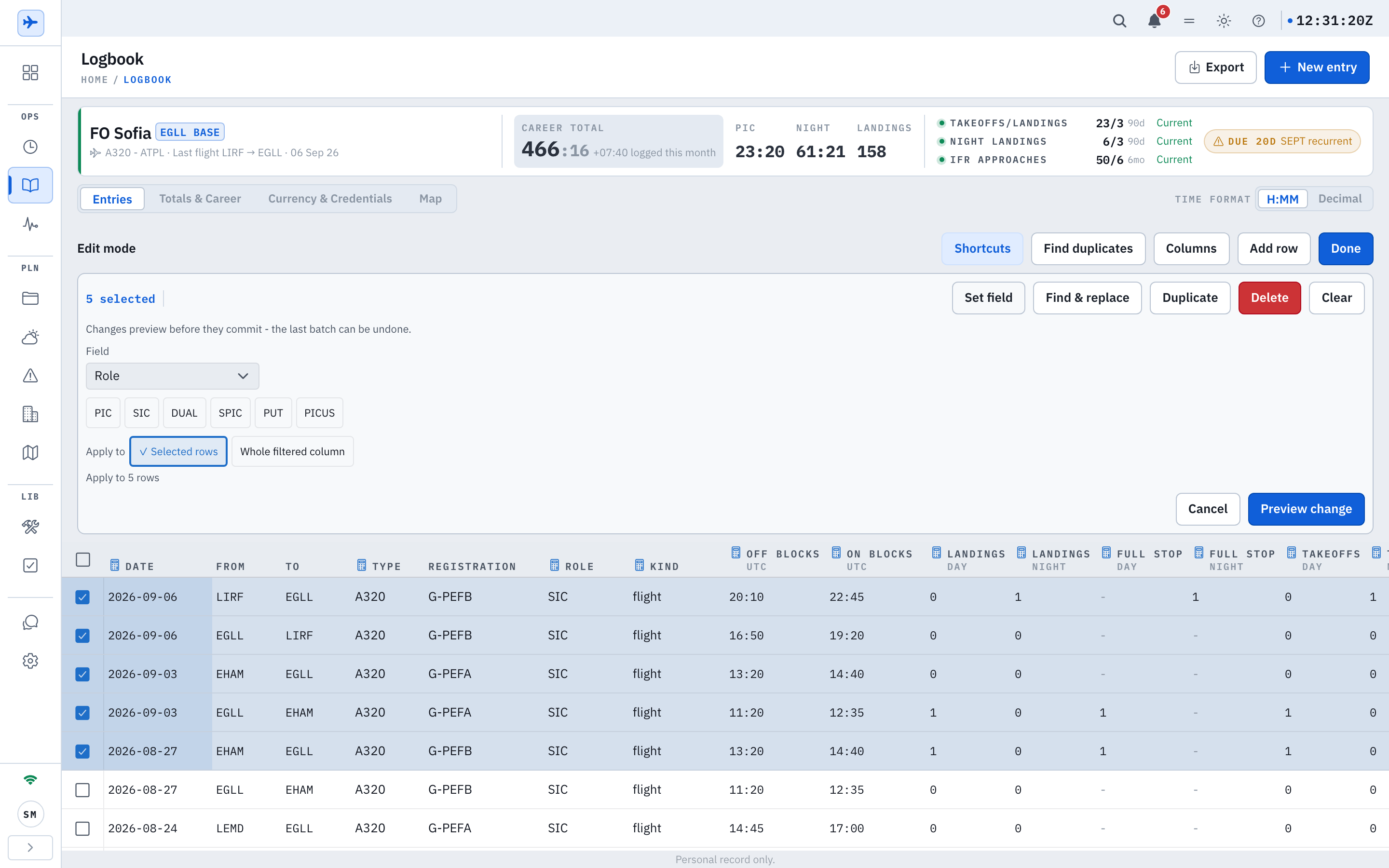This screenshot has height=868, width=1389.
Task: Check the 2026-08-24 LEMD to EGLL row
Action: tap(82, 828)
